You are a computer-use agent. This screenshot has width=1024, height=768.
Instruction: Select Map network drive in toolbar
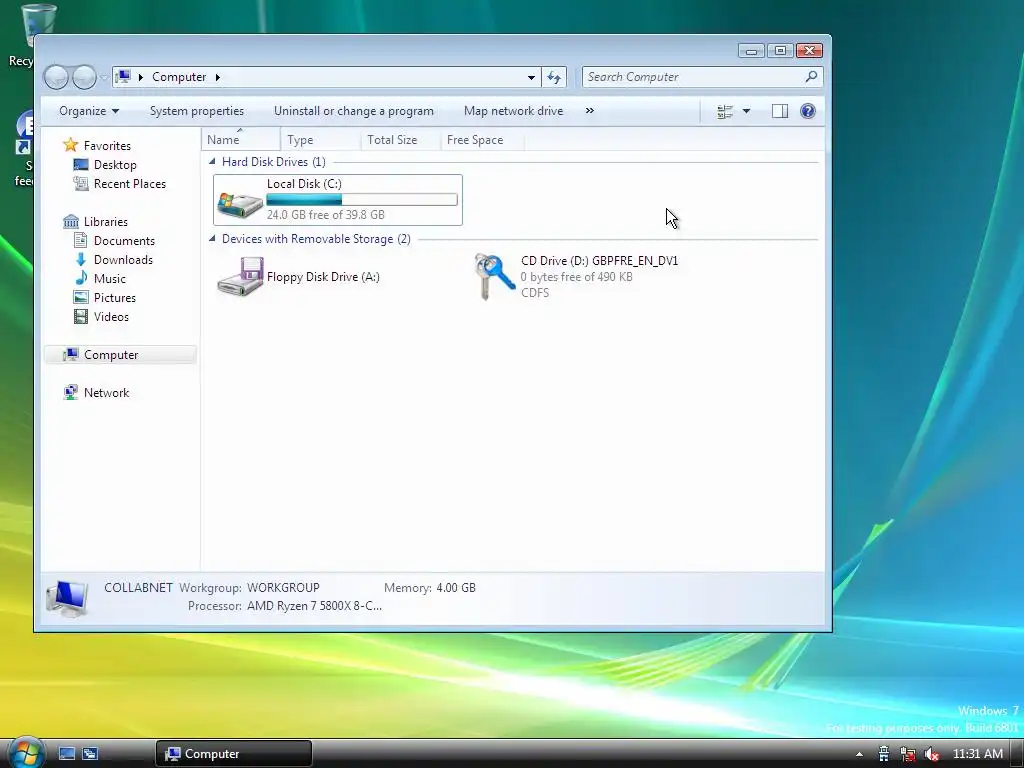coord(513,111)
